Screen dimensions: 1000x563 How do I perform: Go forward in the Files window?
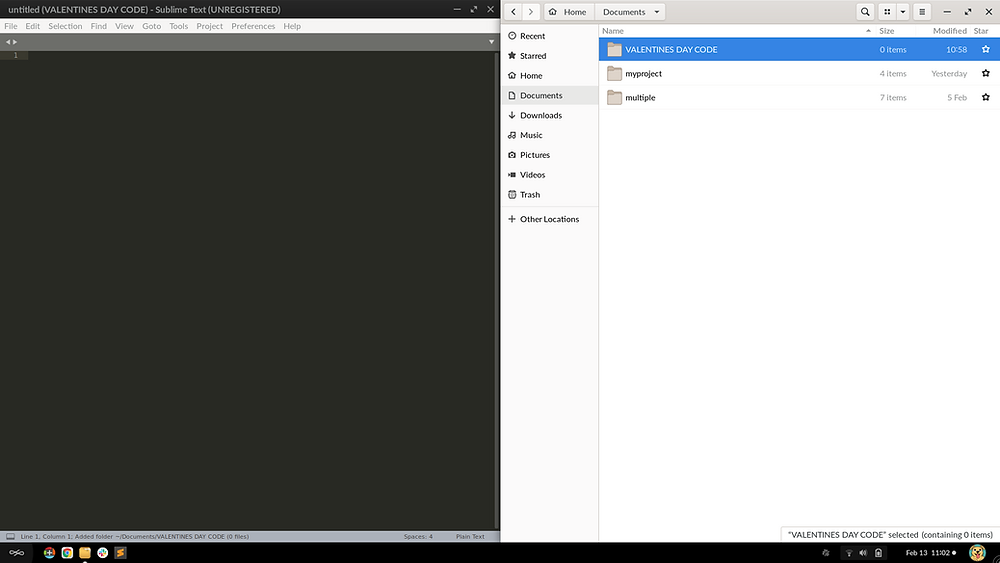click(x=531, y=11)
